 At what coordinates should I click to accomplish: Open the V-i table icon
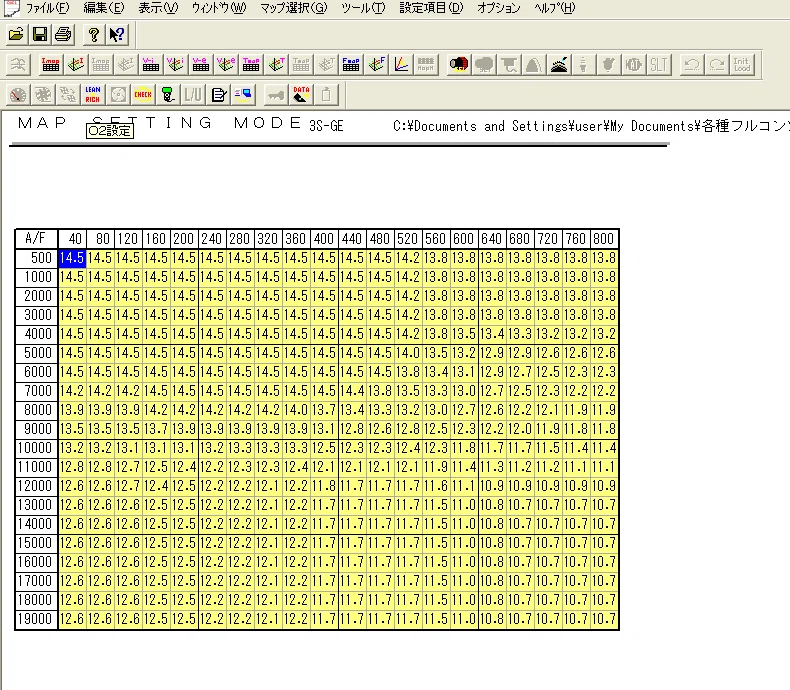pyautogui.click(x=150, y=64)
